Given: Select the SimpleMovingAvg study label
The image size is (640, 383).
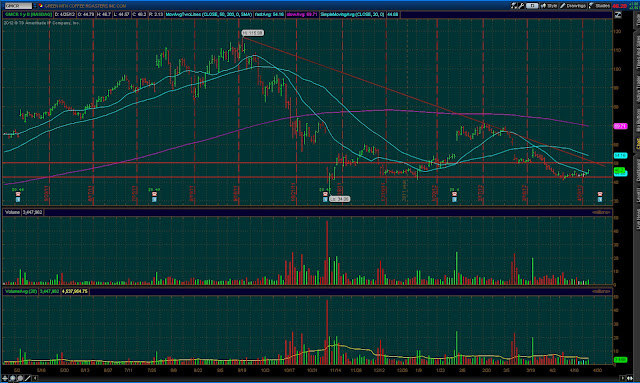Looking at the screenshot, I should pyautogui.click(x=352, y=14).
